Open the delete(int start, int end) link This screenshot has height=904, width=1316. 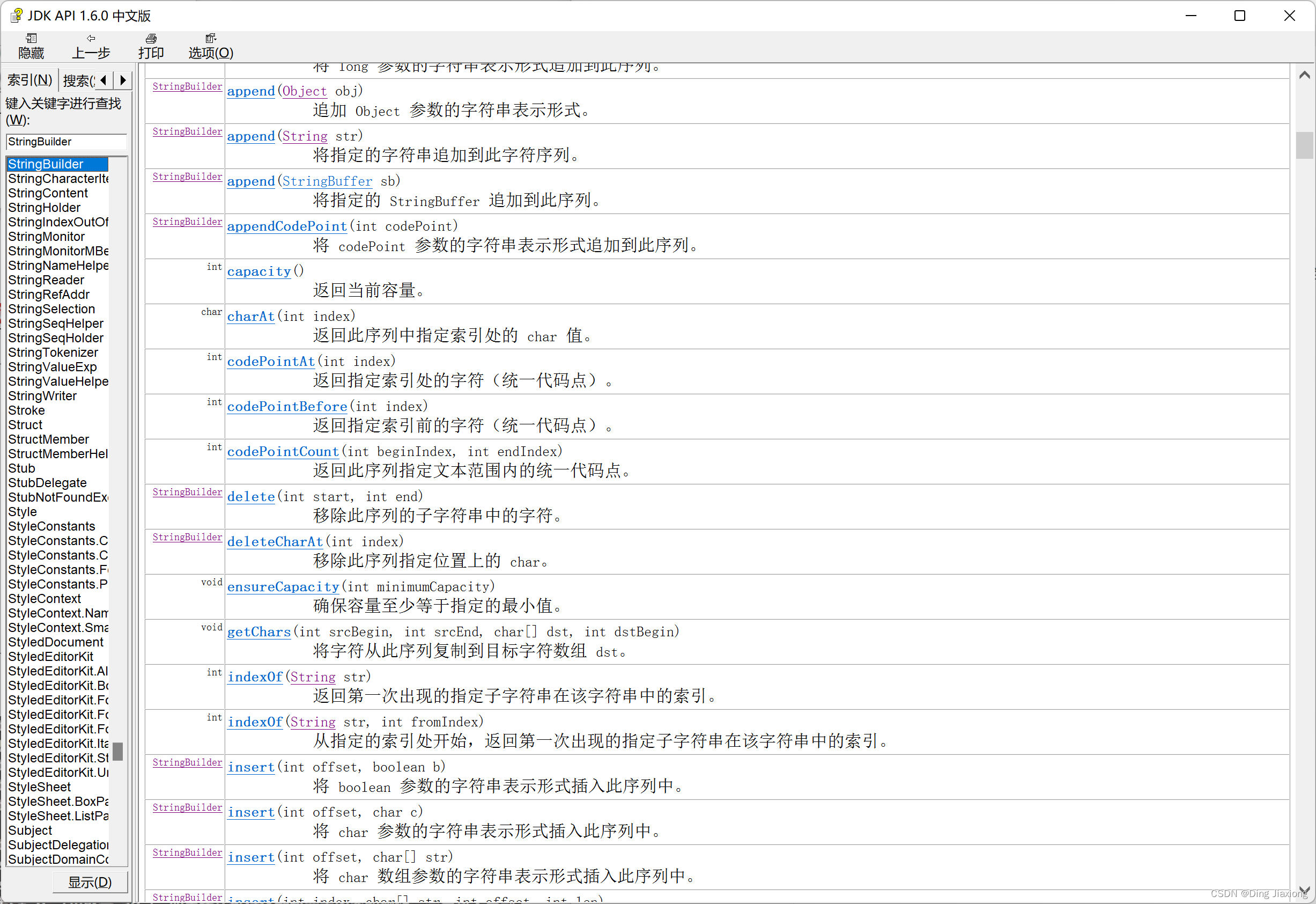point(251,497)
